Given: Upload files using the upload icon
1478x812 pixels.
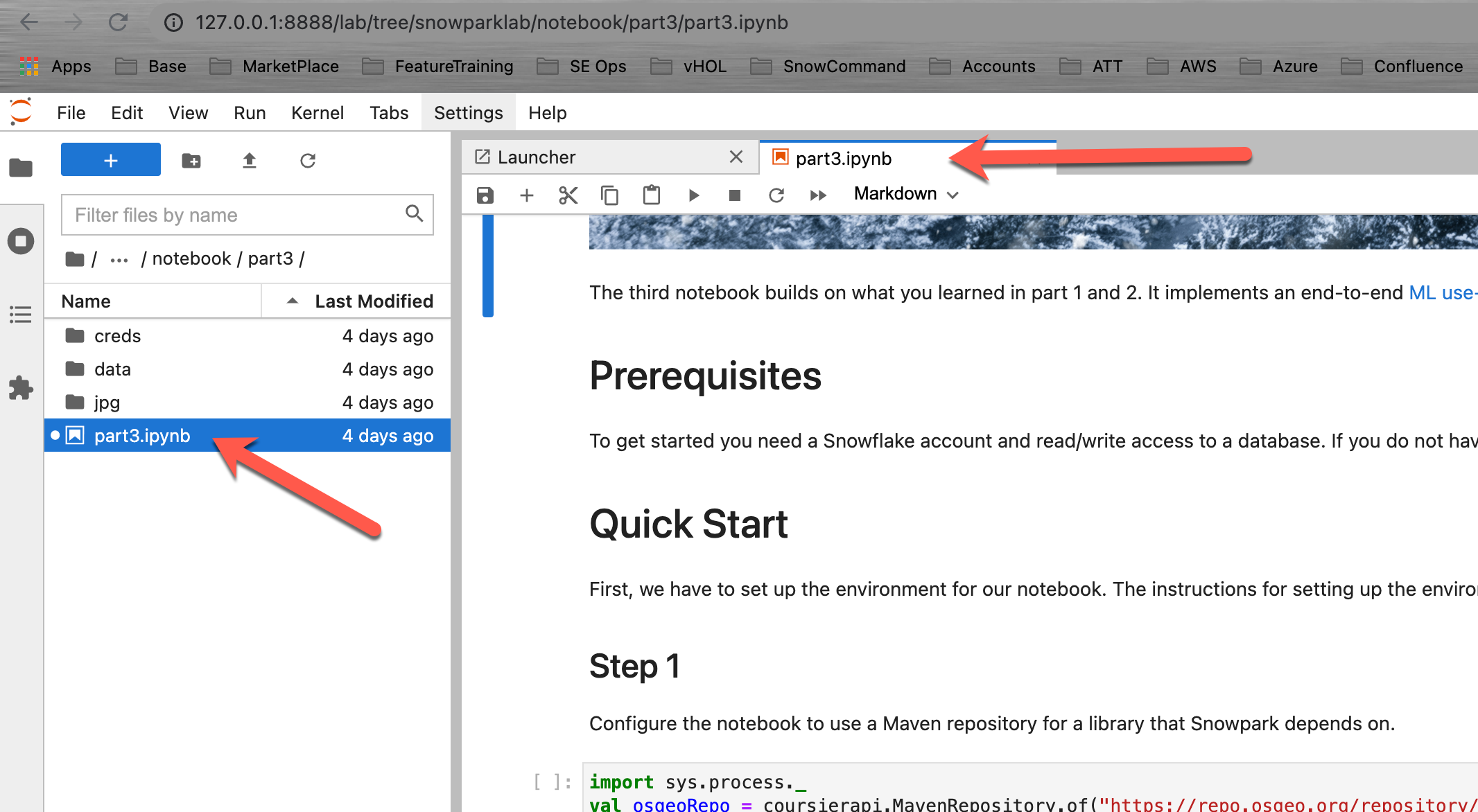Looking at the screenshot, I should pyautogui.click(x=250, y=161).
